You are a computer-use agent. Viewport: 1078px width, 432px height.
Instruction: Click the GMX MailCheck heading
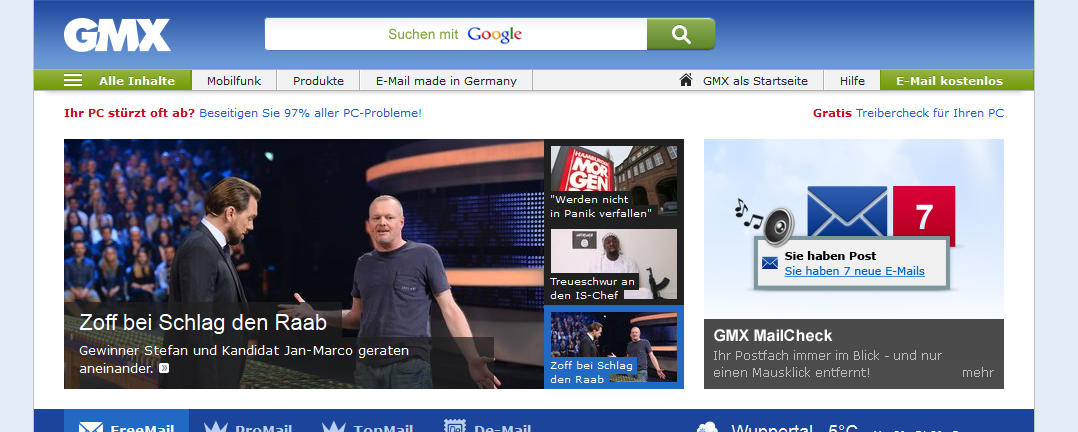tap(773, 336)
